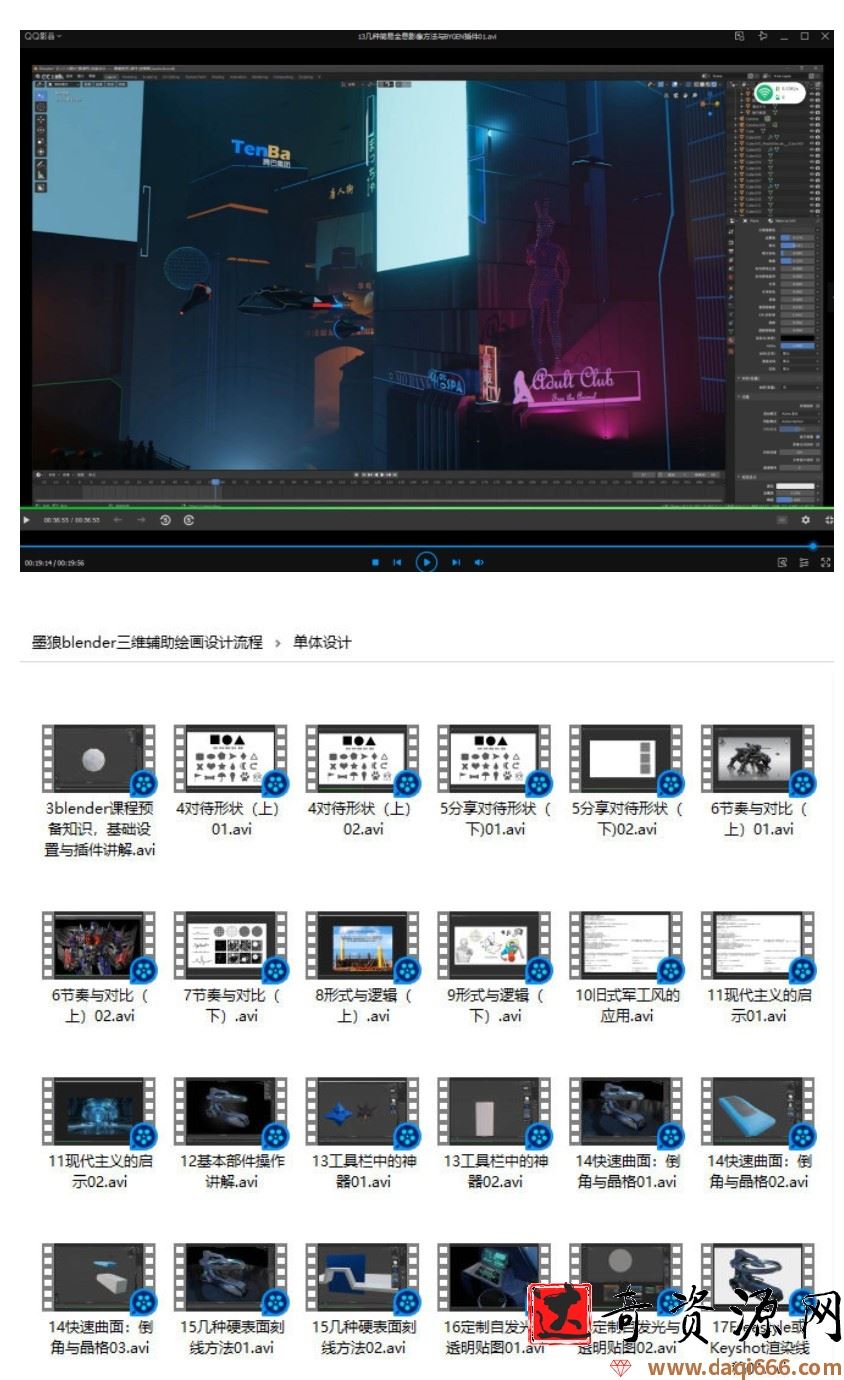This screenshot has width=844, height=1380.
Task: Select file name 14快速曲面：倒角与晶格01.avi
Action: (626, 1171)
